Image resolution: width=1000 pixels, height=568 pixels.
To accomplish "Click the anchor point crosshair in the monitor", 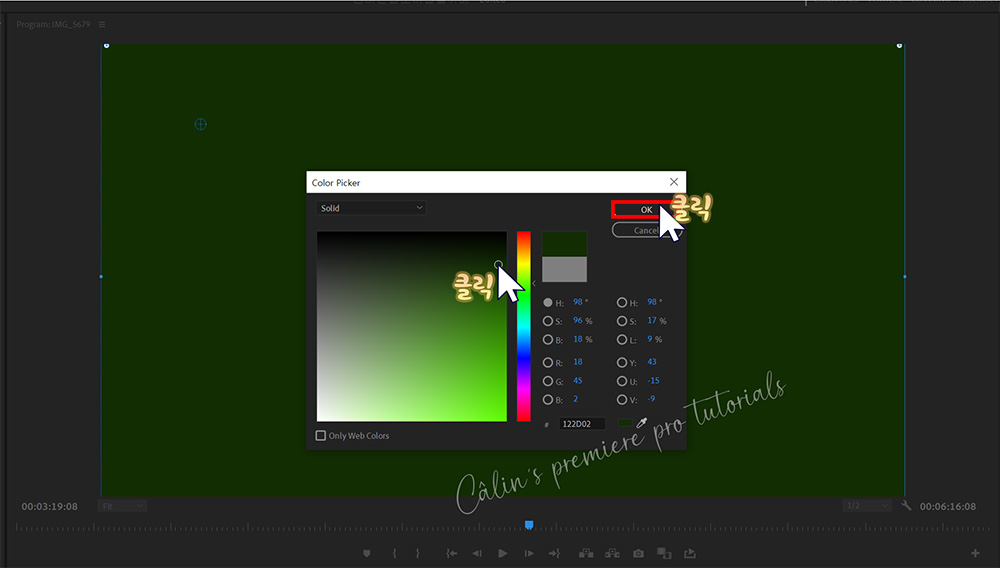I will point(200,124).
